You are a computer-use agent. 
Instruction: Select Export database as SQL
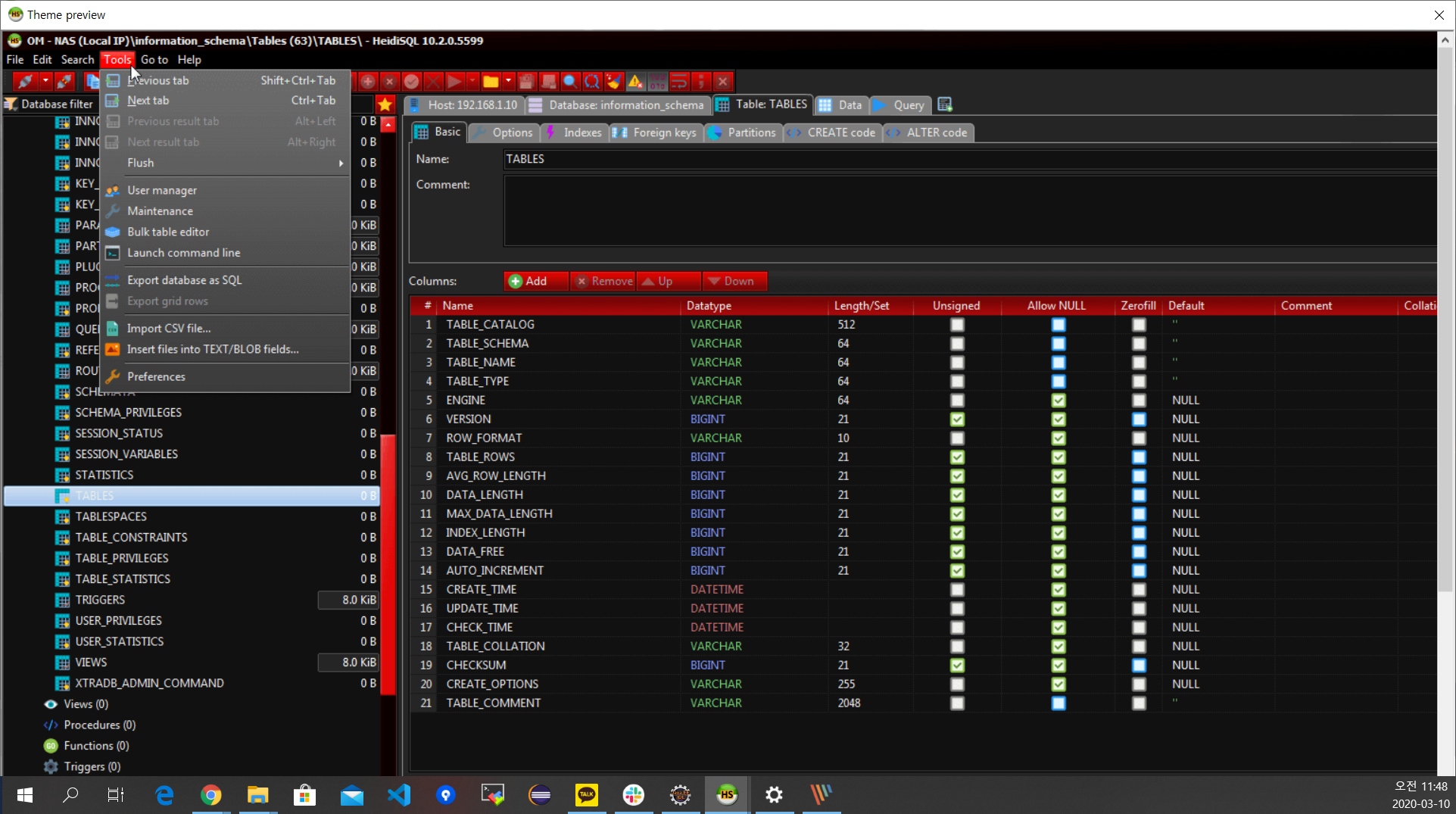[x=226, y=280]
